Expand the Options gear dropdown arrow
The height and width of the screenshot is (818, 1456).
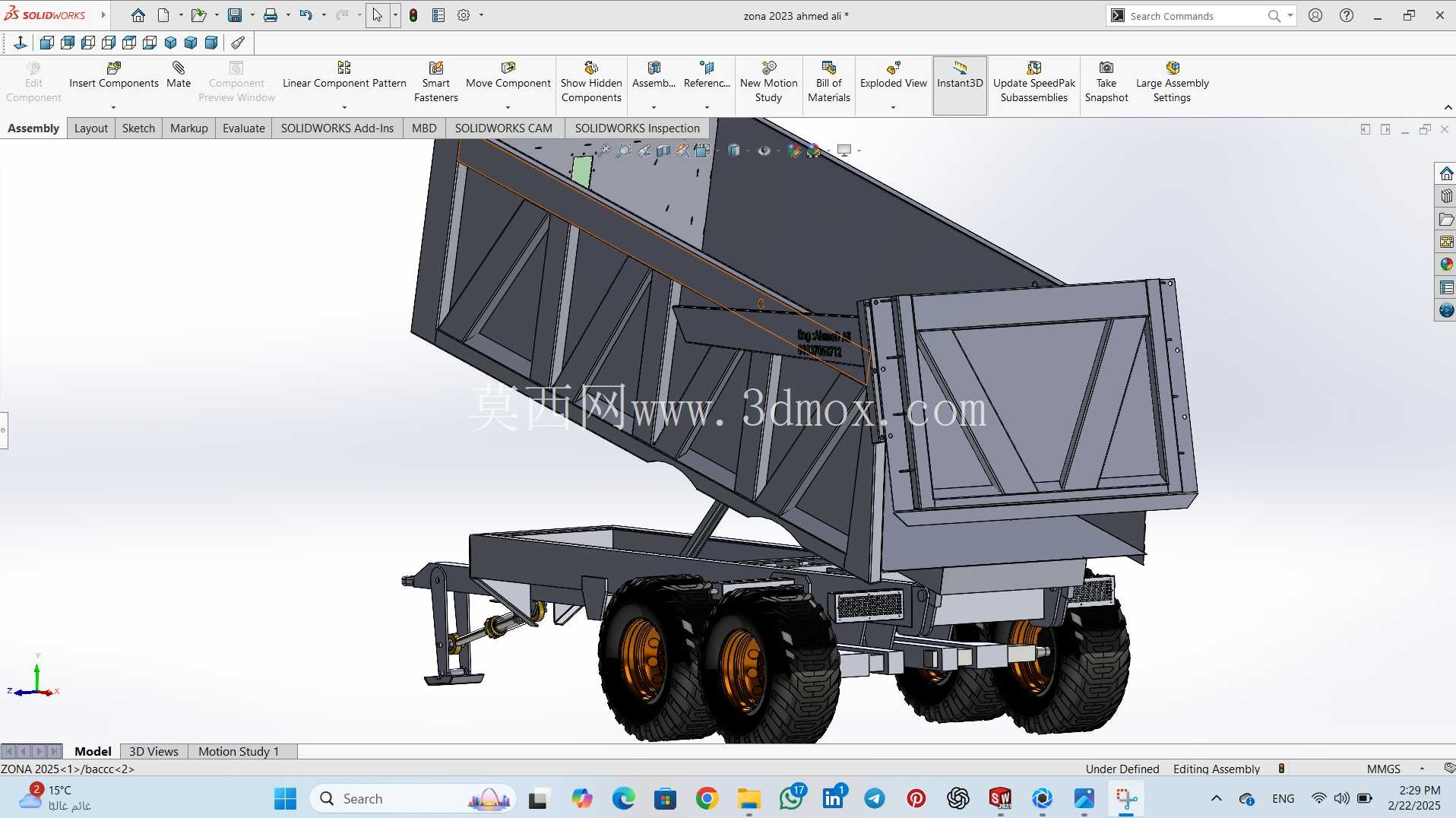click(x=481, y=15)
